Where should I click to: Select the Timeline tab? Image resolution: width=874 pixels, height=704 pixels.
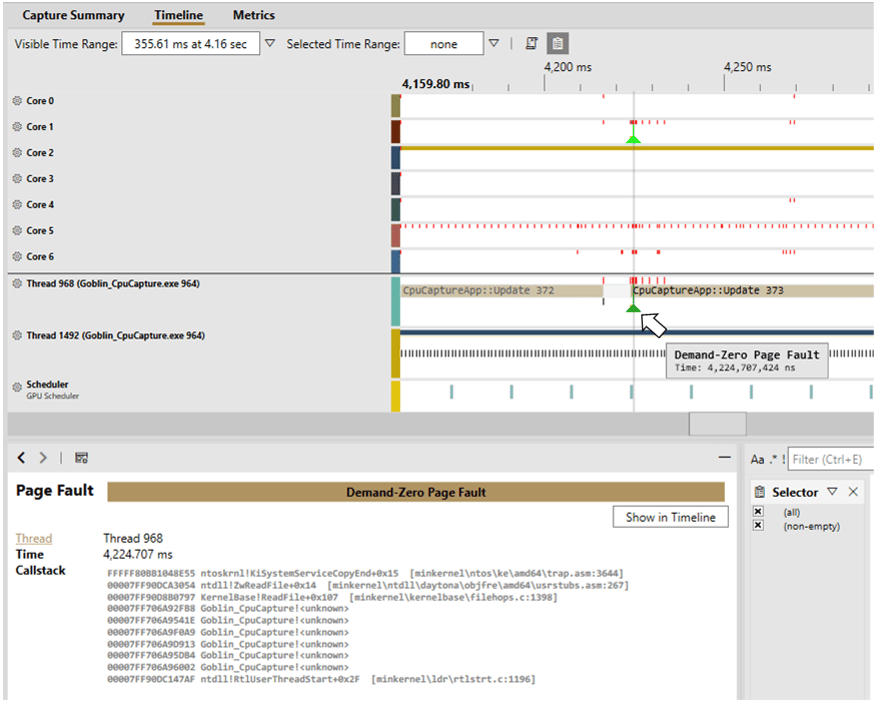point(178,15)
